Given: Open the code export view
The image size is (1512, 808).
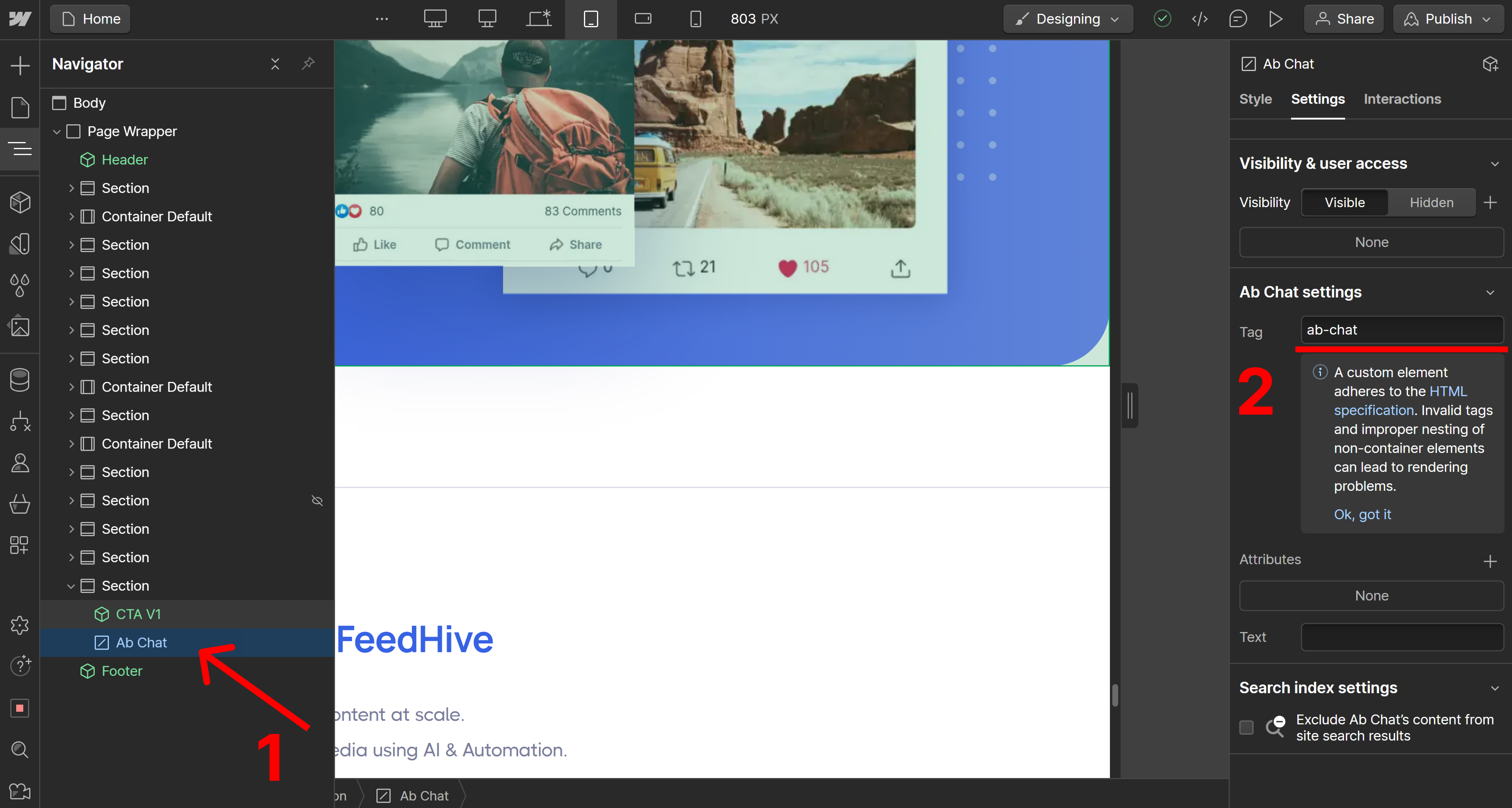Looking at the screenshot, I should click(x=1200, y=19).
